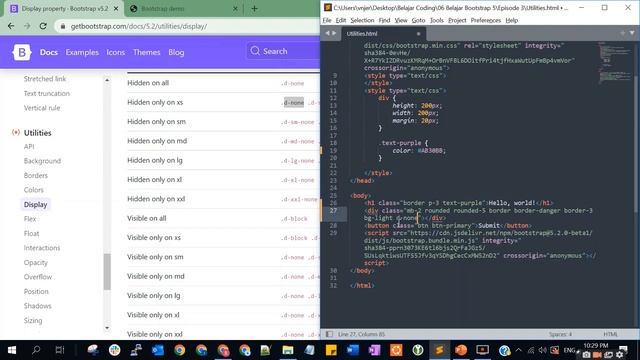The image size is (640, 360).
Task: Click the 'Visible on all' table row text
Action: point(147,218)
